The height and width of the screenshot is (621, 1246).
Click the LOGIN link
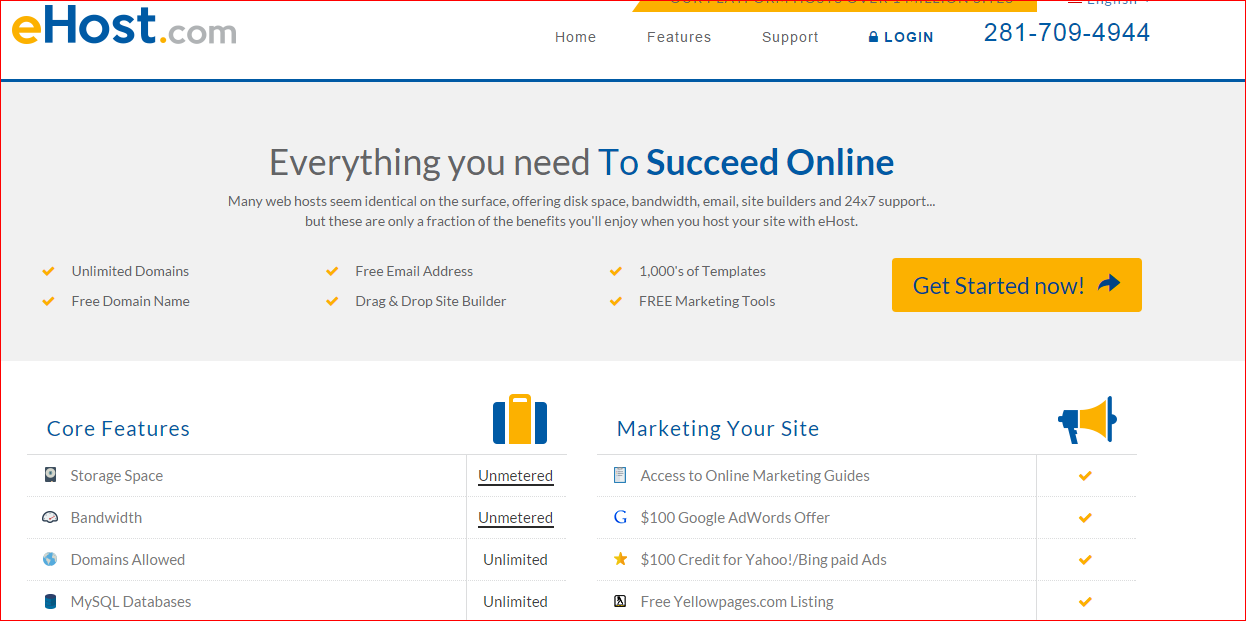(x=909, y=37)
